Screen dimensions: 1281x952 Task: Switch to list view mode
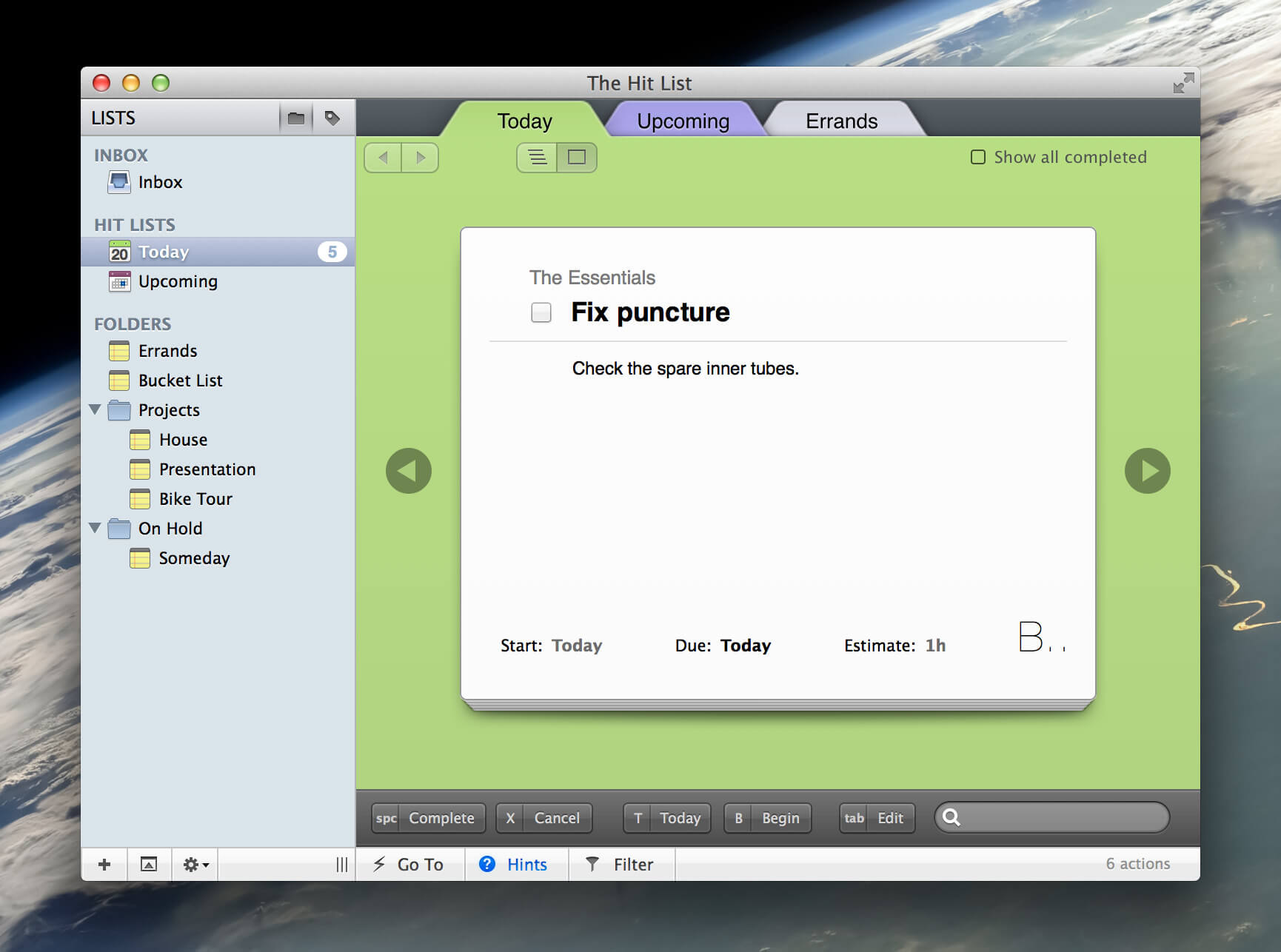[x=537, y=157]
